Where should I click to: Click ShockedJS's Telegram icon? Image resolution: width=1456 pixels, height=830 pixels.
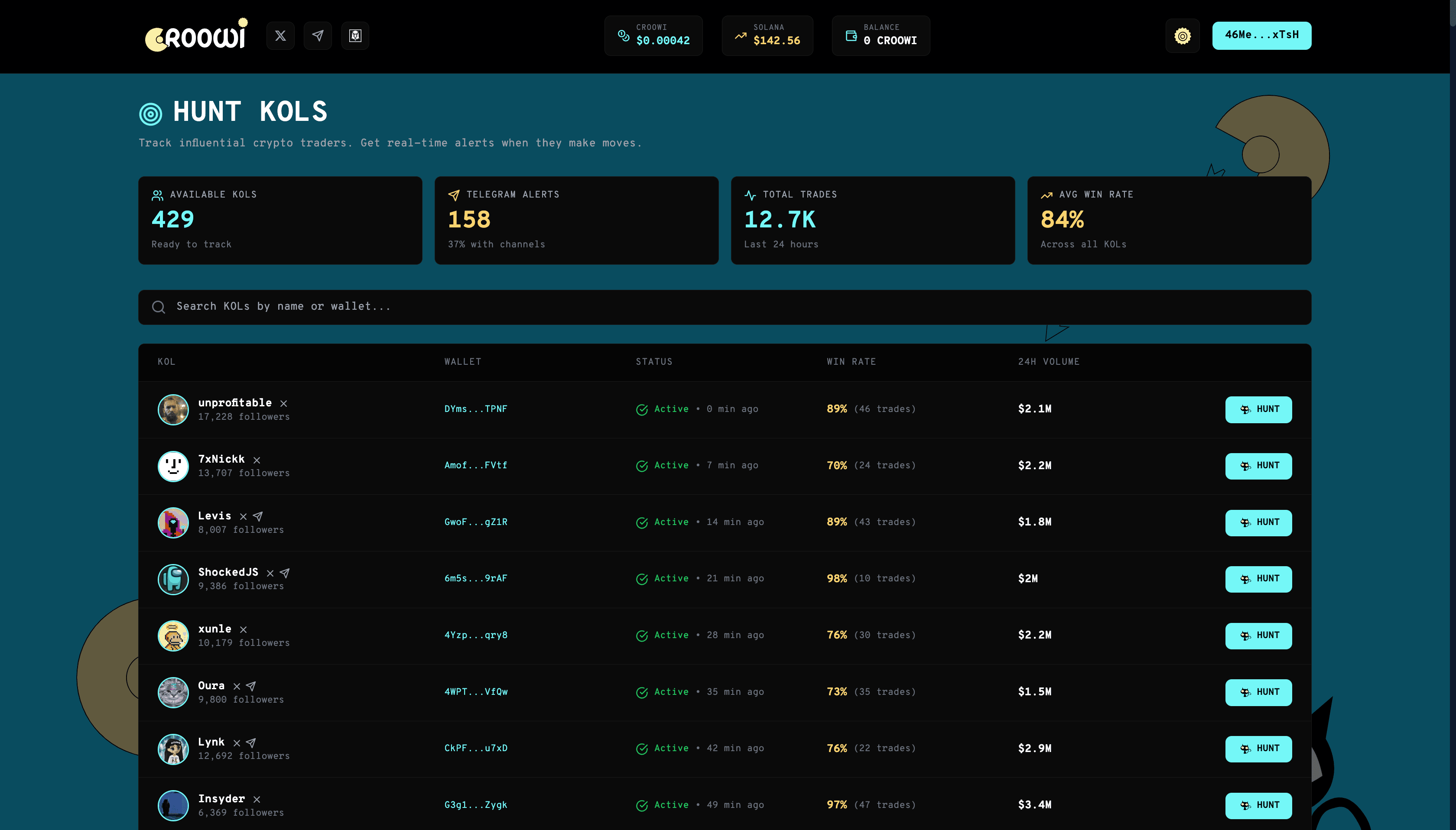coord(285,573)
